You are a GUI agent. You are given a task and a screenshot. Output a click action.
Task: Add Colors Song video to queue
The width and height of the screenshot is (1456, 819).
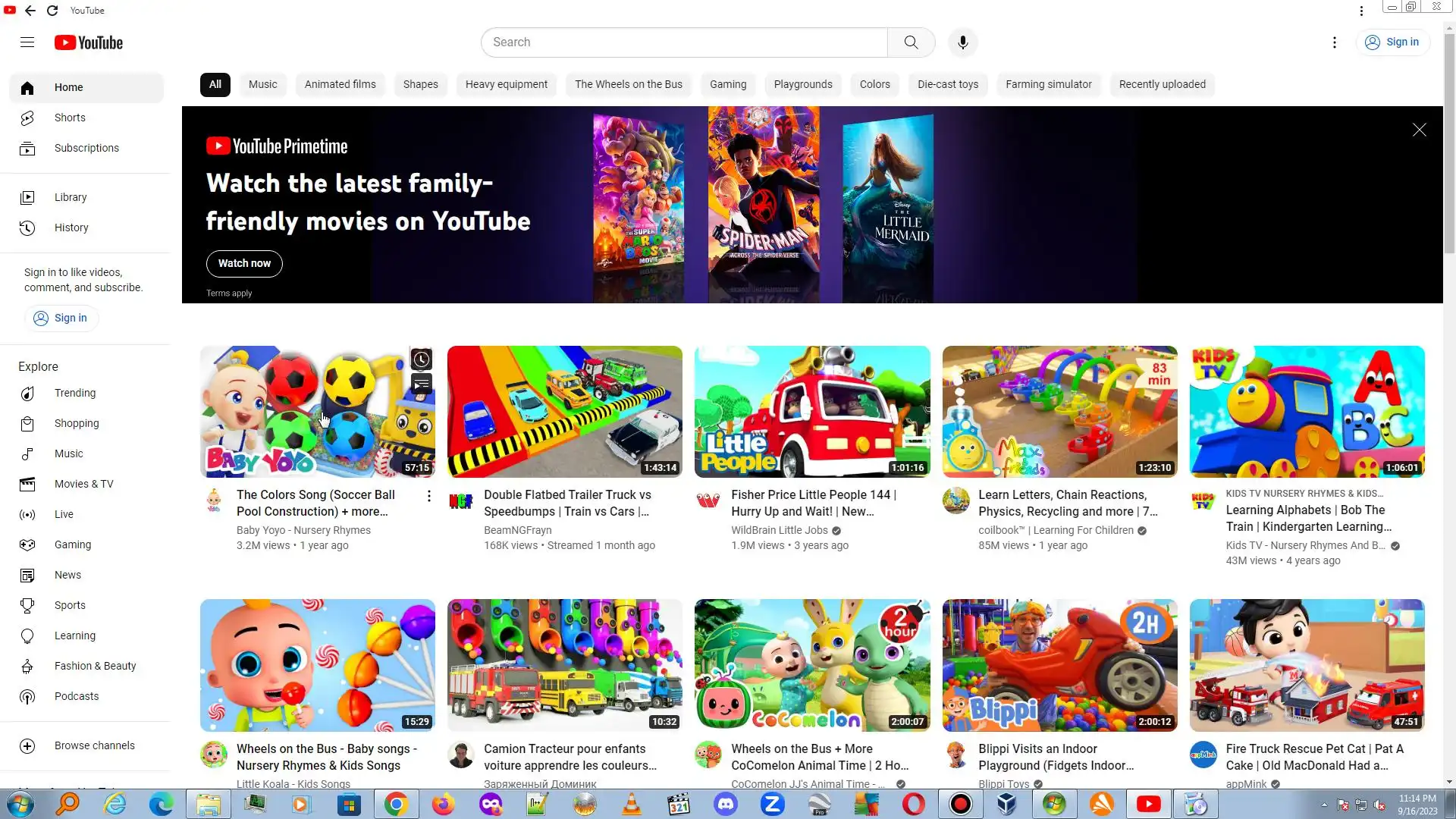422,384
